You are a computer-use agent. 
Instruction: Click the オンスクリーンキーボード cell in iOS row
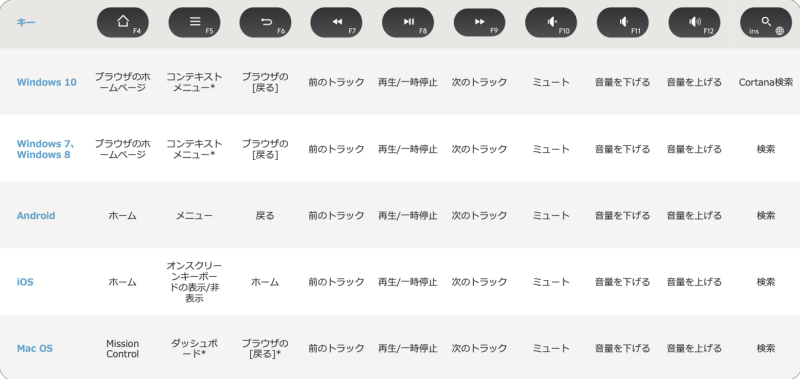click(x=194, y=282)
